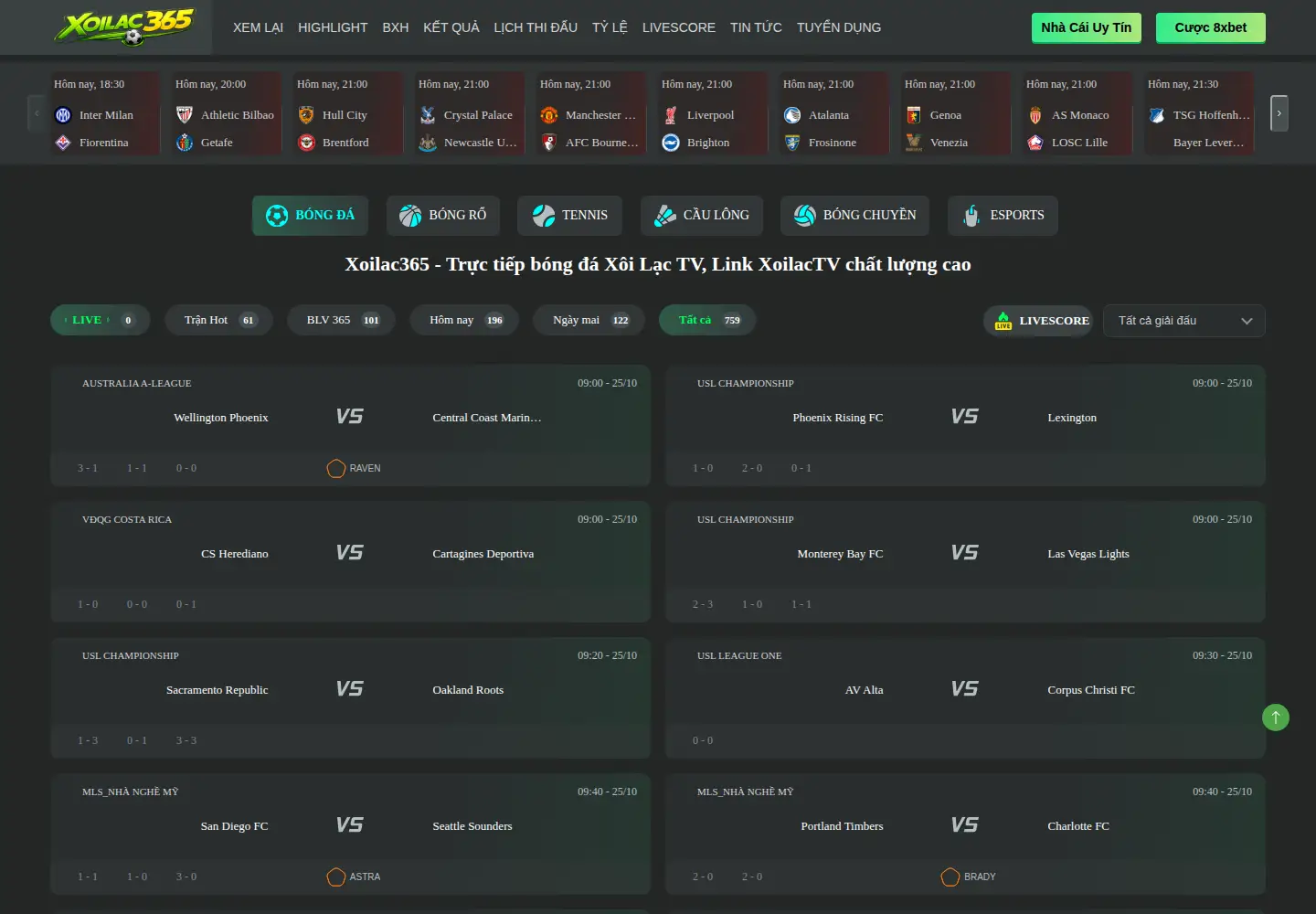Click the Brighton team crest
1316x914 pixels.
(x=671, y=143)
